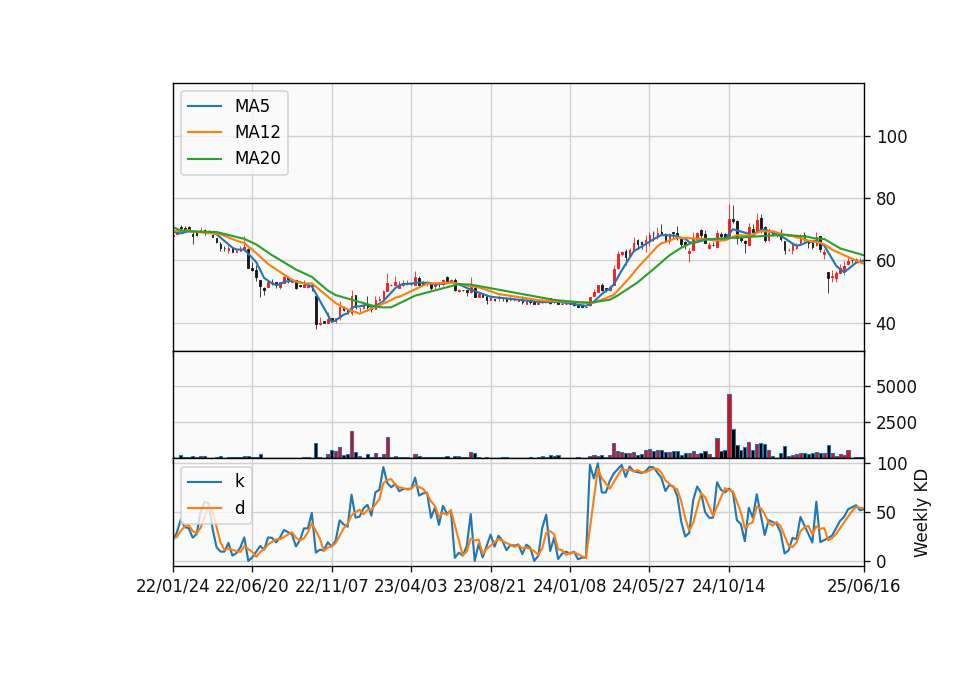
Task: Click the 22/11/07 date tick label
Action: point(332,587)
